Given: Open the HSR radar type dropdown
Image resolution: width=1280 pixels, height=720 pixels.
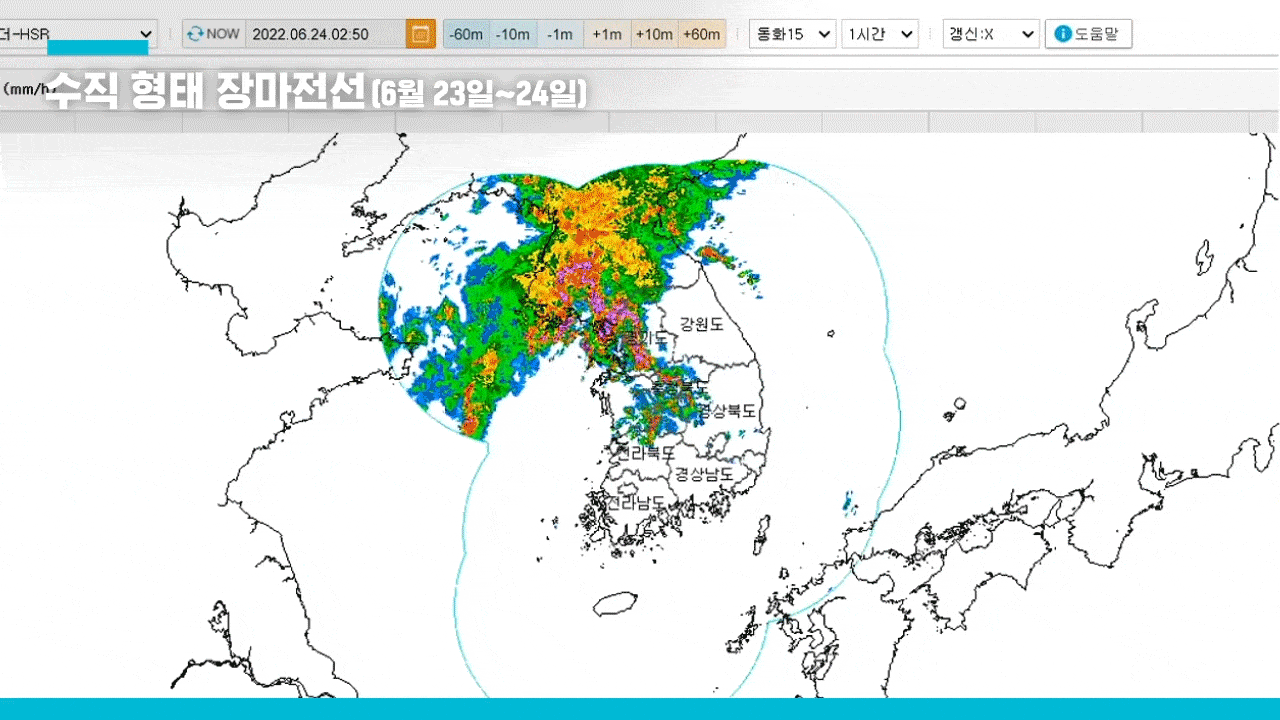Looking at the screenshot, I should tap(78, 34).
